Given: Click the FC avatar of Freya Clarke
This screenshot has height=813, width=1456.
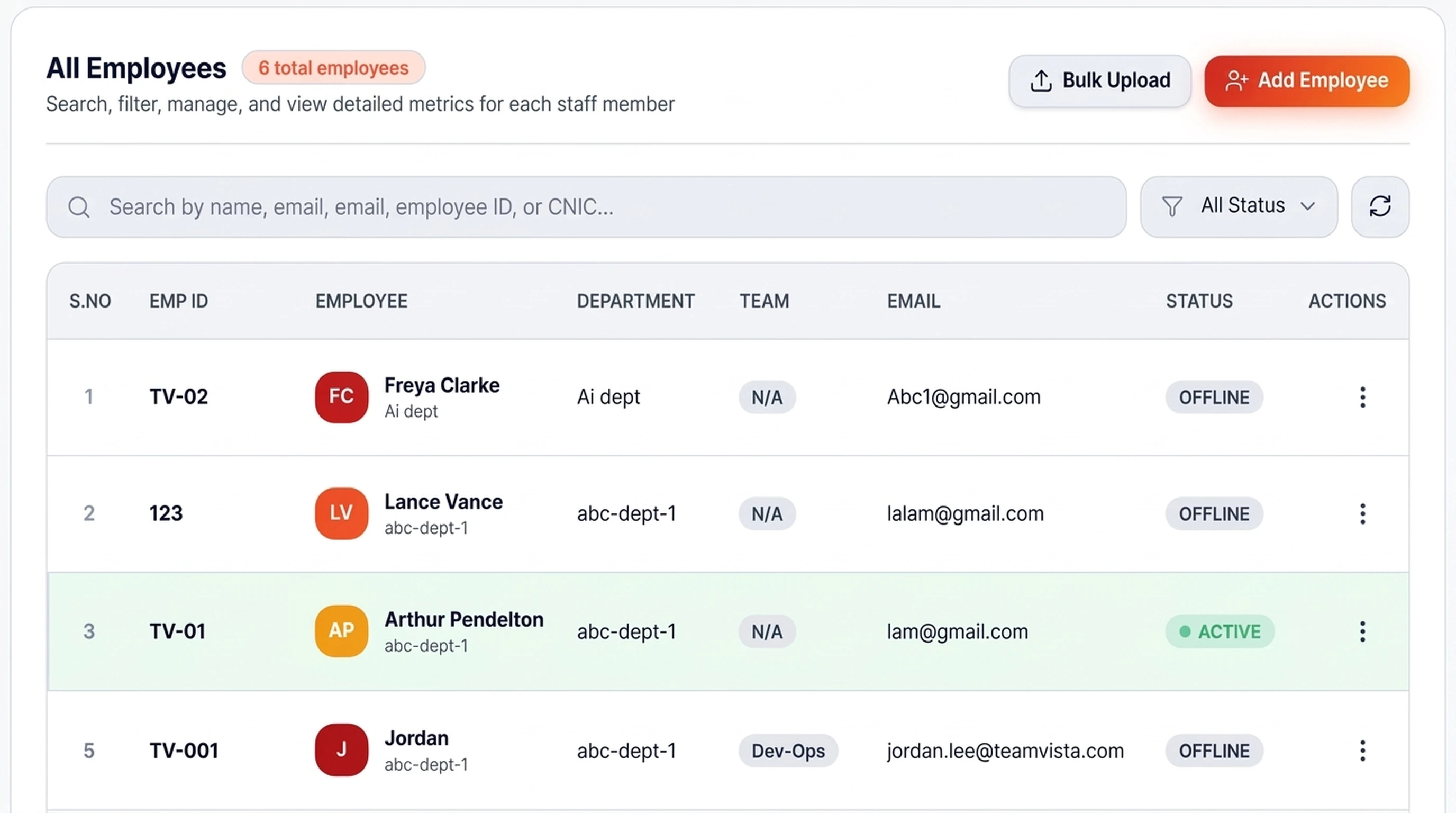Looking at the screenshot, I should 341,397.
